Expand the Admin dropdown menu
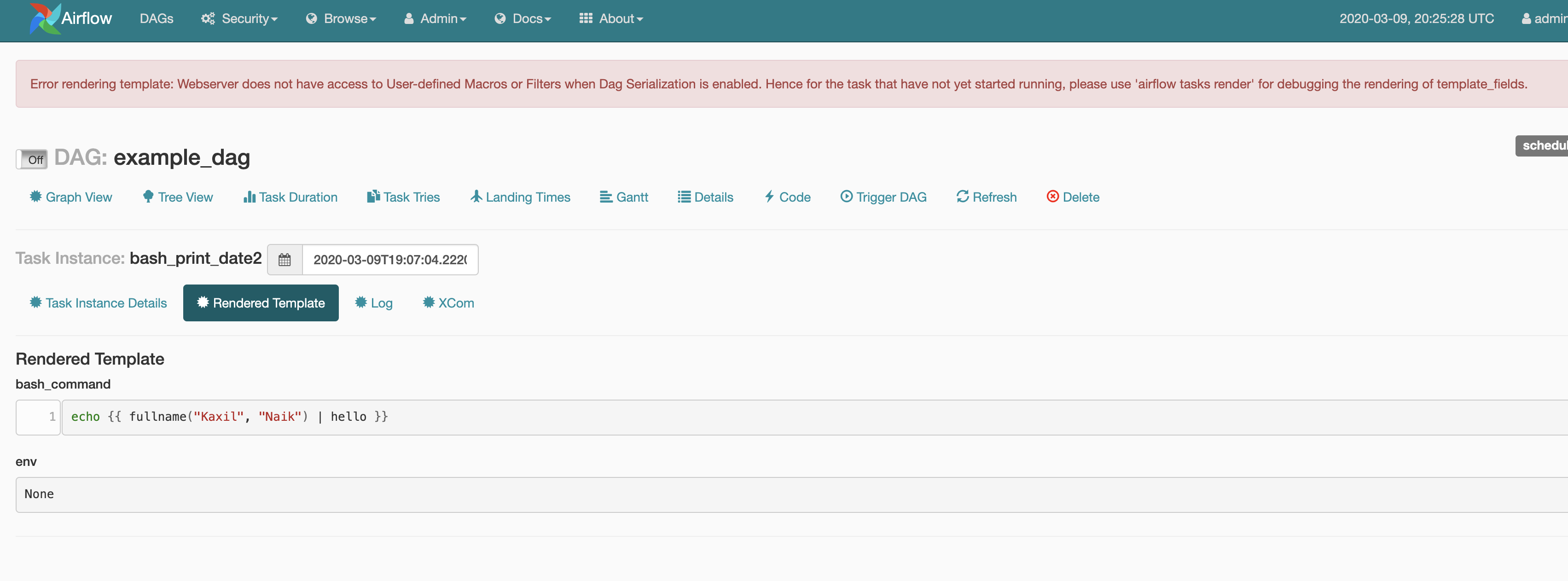This screenshot has height=581, width=1568. click(x=435, y=19)
